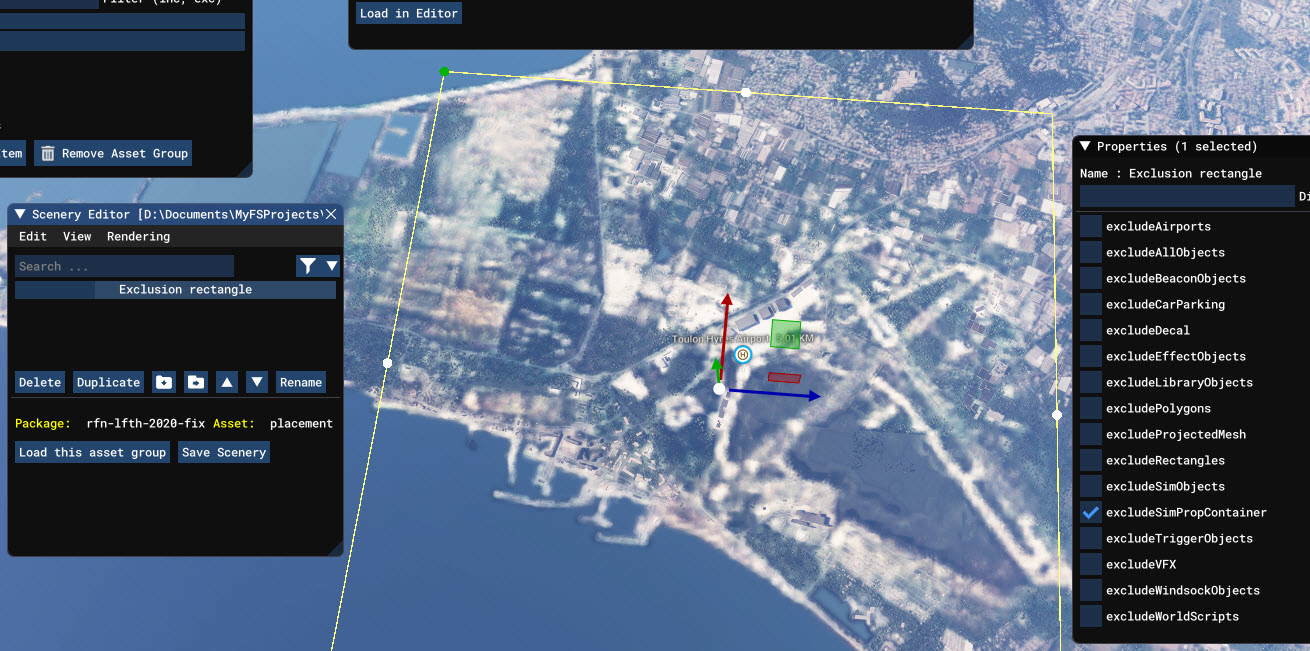Click the Search field in Scenery Editor
Image resolution: width=1310 pixels, height=651 pixels.
[124, 266]
